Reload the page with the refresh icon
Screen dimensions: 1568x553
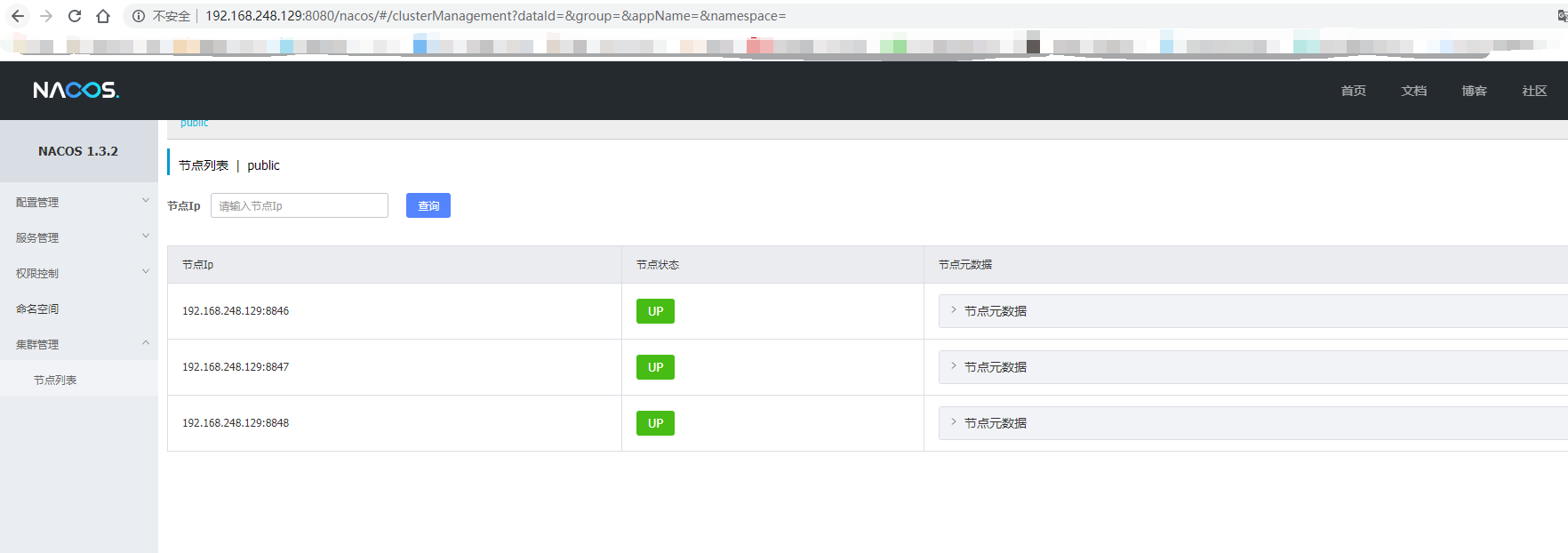click(x=75, y=16)
